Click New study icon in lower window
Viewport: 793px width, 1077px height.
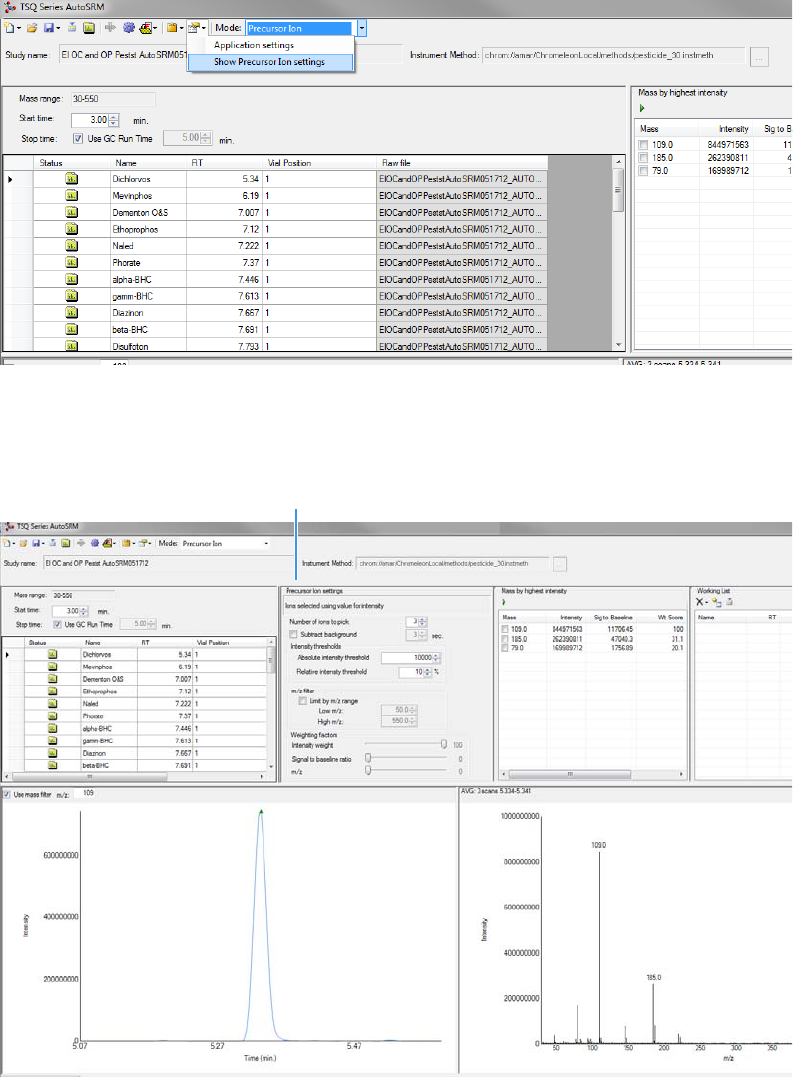click(7, 543)
